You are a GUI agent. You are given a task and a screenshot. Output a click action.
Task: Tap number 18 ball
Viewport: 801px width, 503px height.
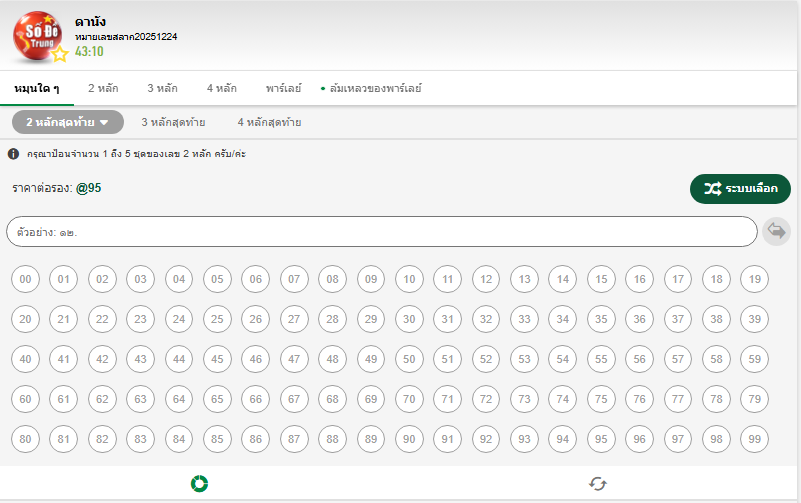[x=716, y=279]
